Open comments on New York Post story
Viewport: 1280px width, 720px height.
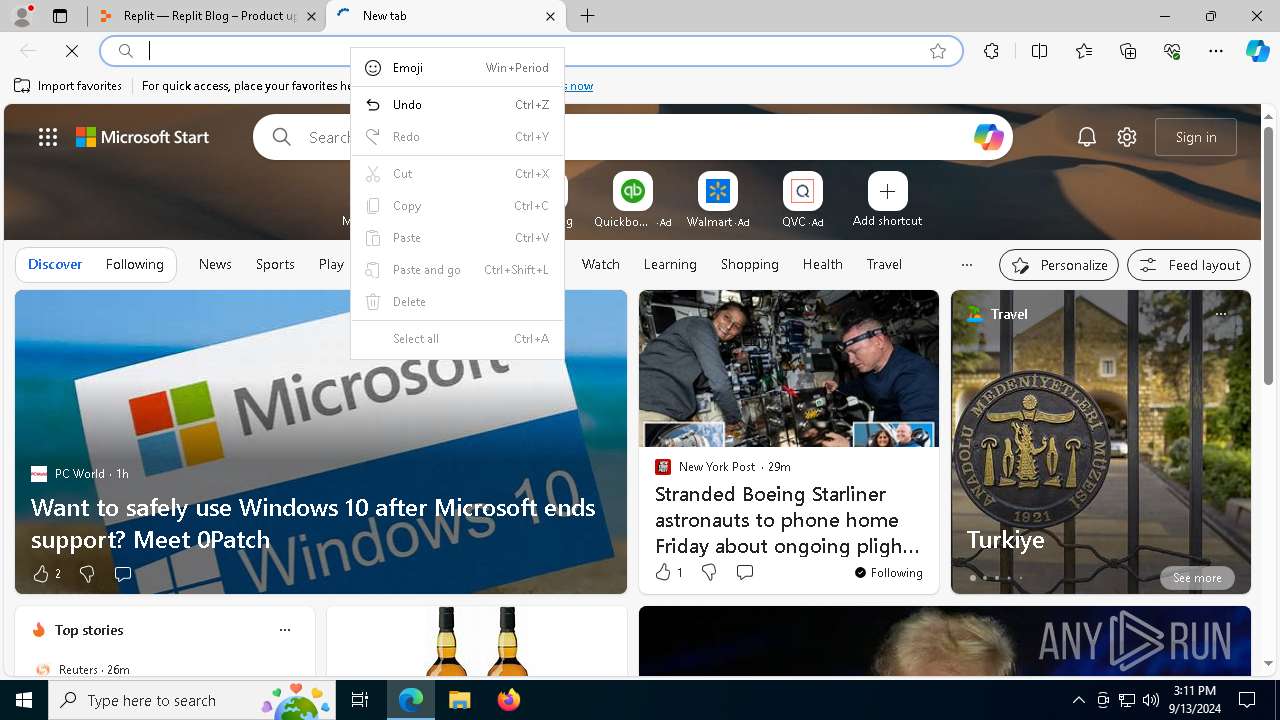(744, 572)
